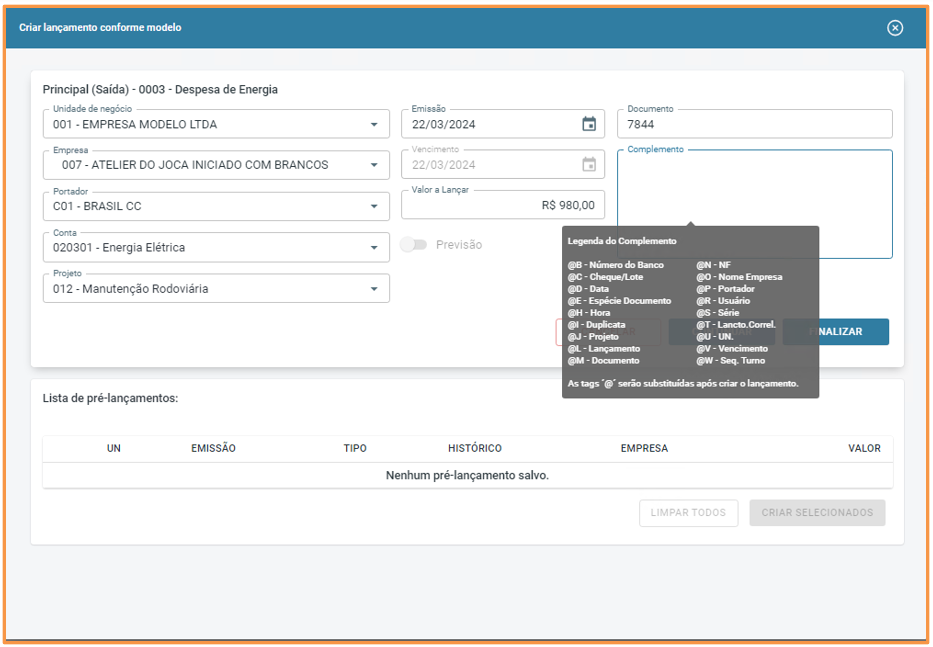Select the Valor a Lançar field
This screenshot has height=647, width=933.
(503, 205)
